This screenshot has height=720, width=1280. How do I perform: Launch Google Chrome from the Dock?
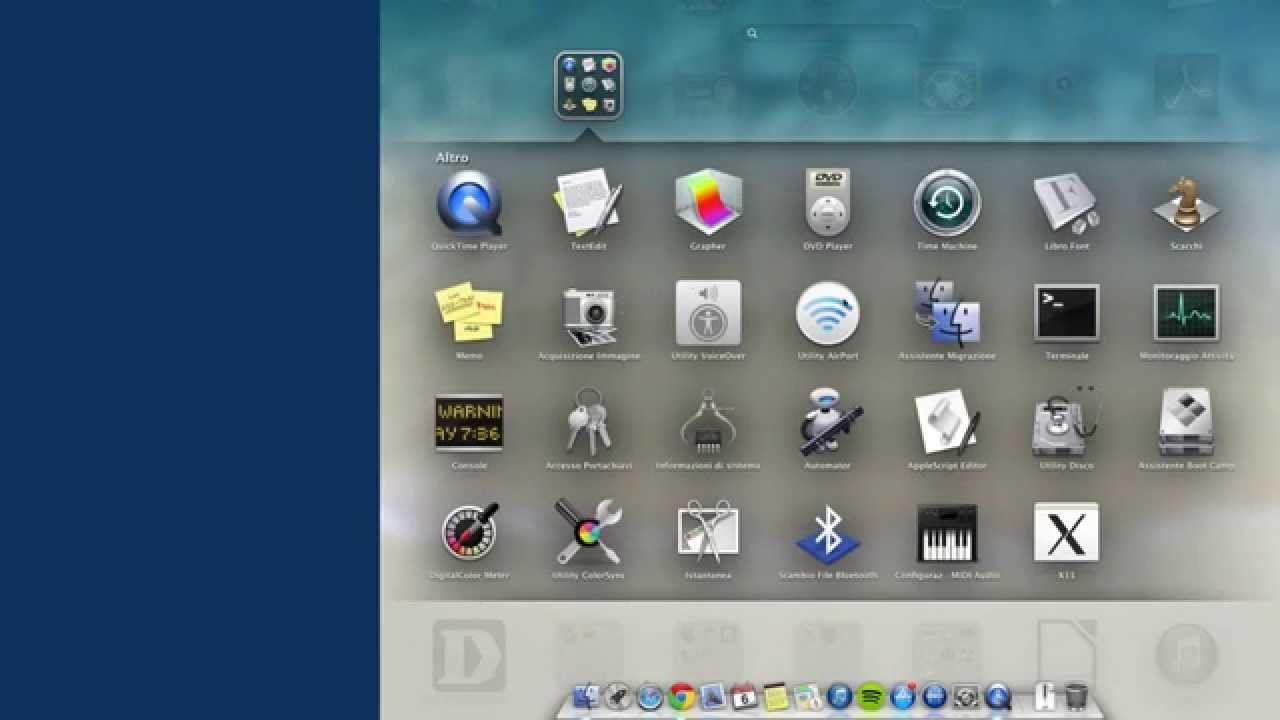[x=682, y=696]
